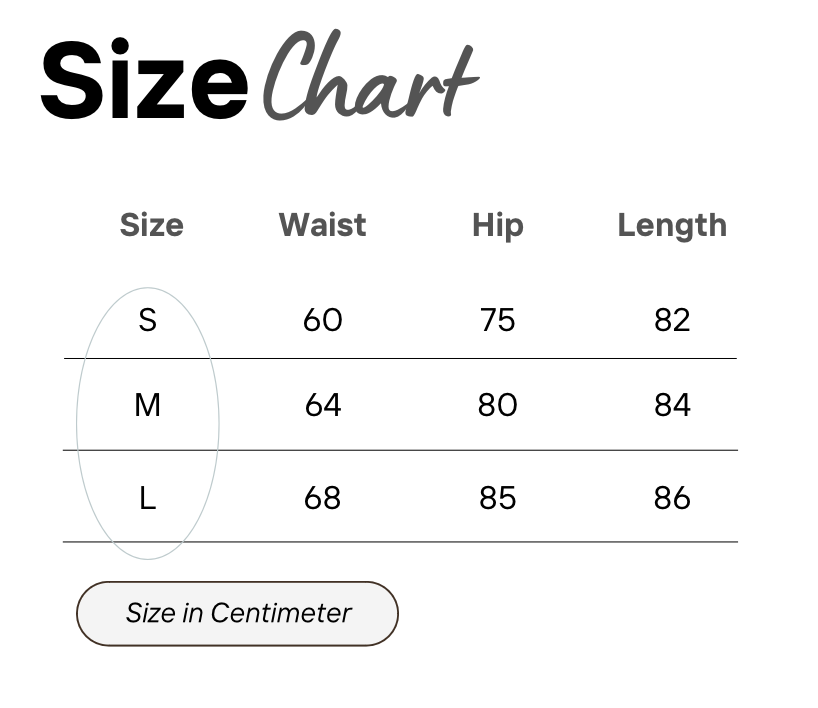Select the S size label
This screenshot has width=818, height=708.
tap(148, 320)
